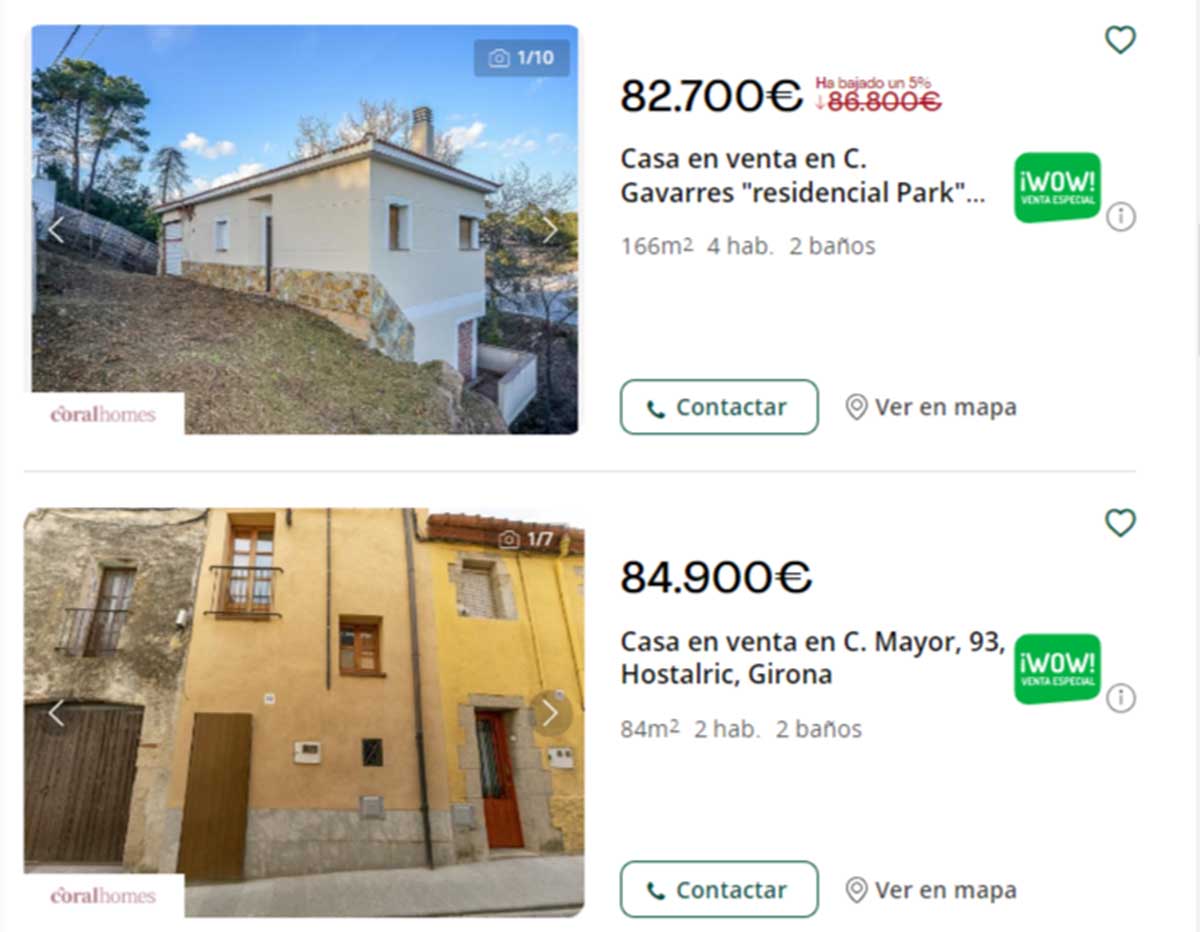
Task: Contact seller of the 84.900€ house
Action: coord(719,889)
